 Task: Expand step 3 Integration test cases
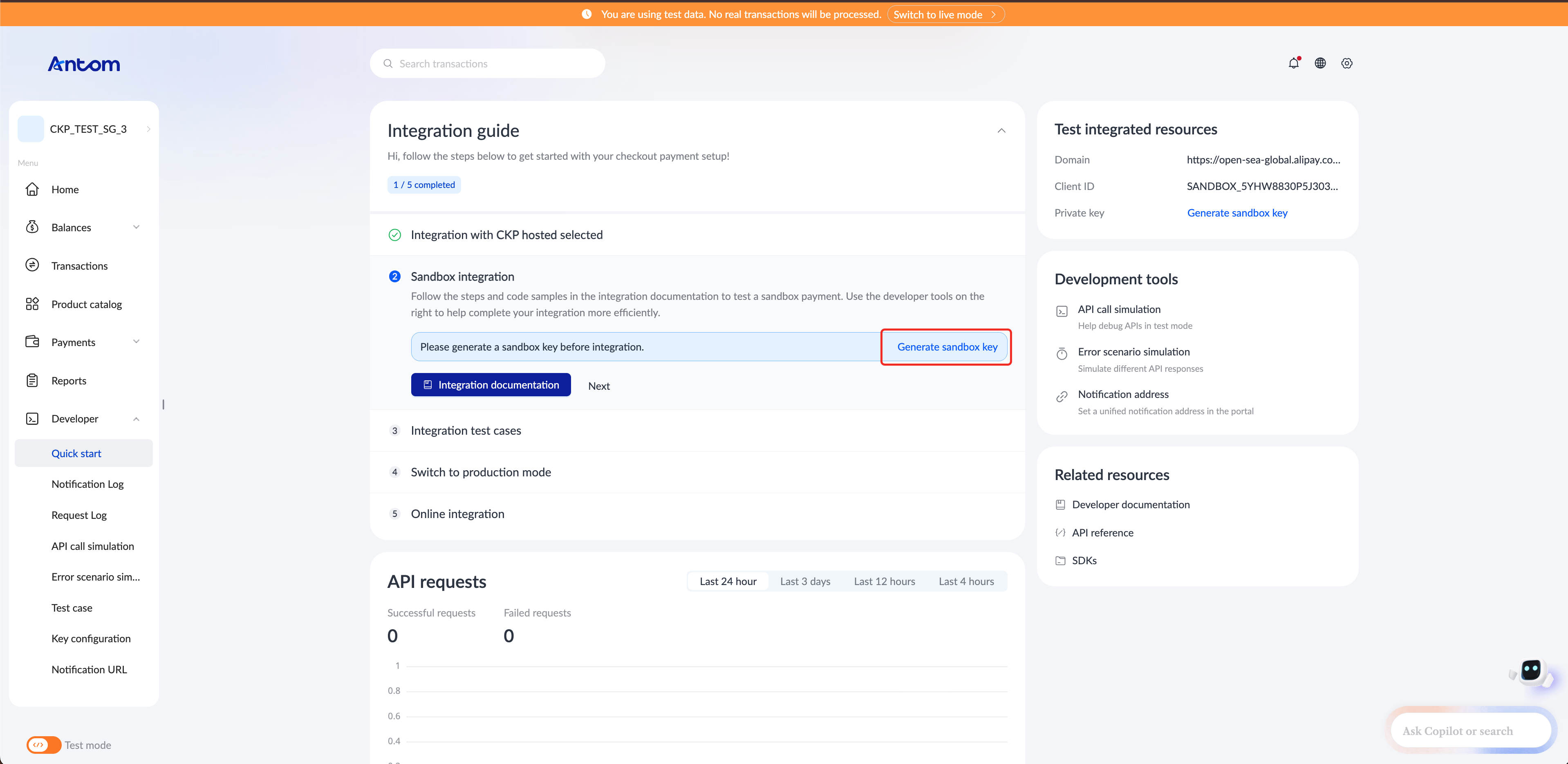click(x=698, y=430)
